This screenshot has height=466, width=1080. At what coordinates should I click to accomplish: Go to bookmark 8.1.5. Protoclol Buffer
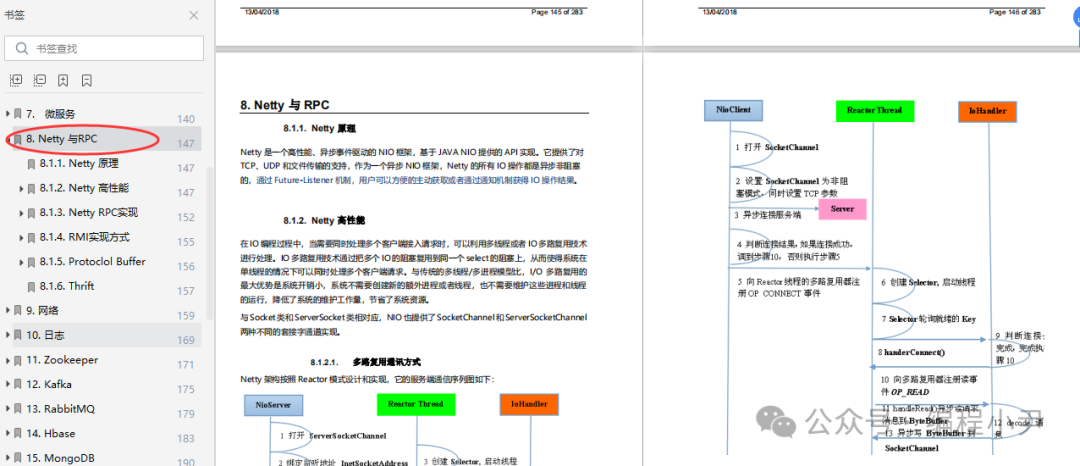click(93, 262)
